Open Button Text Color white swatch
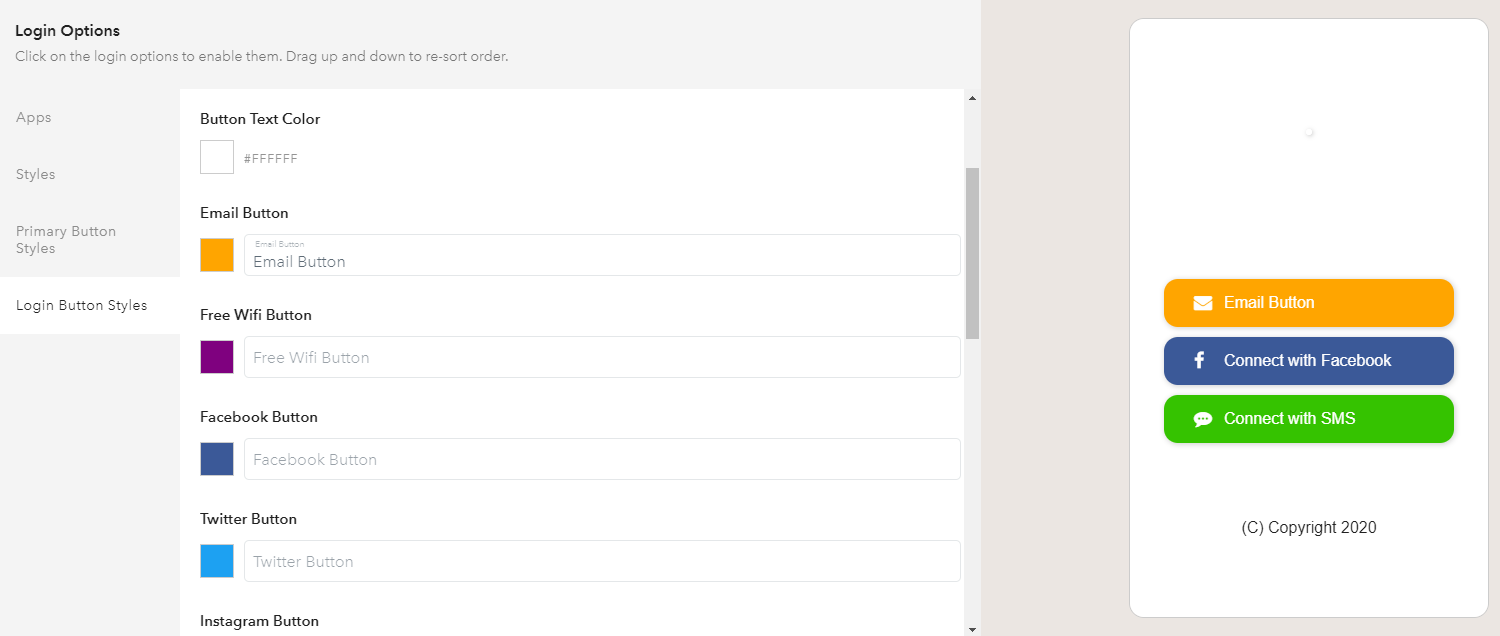Image resolution: width=1500 pixels, height=636 pixels. coord(217,157)
